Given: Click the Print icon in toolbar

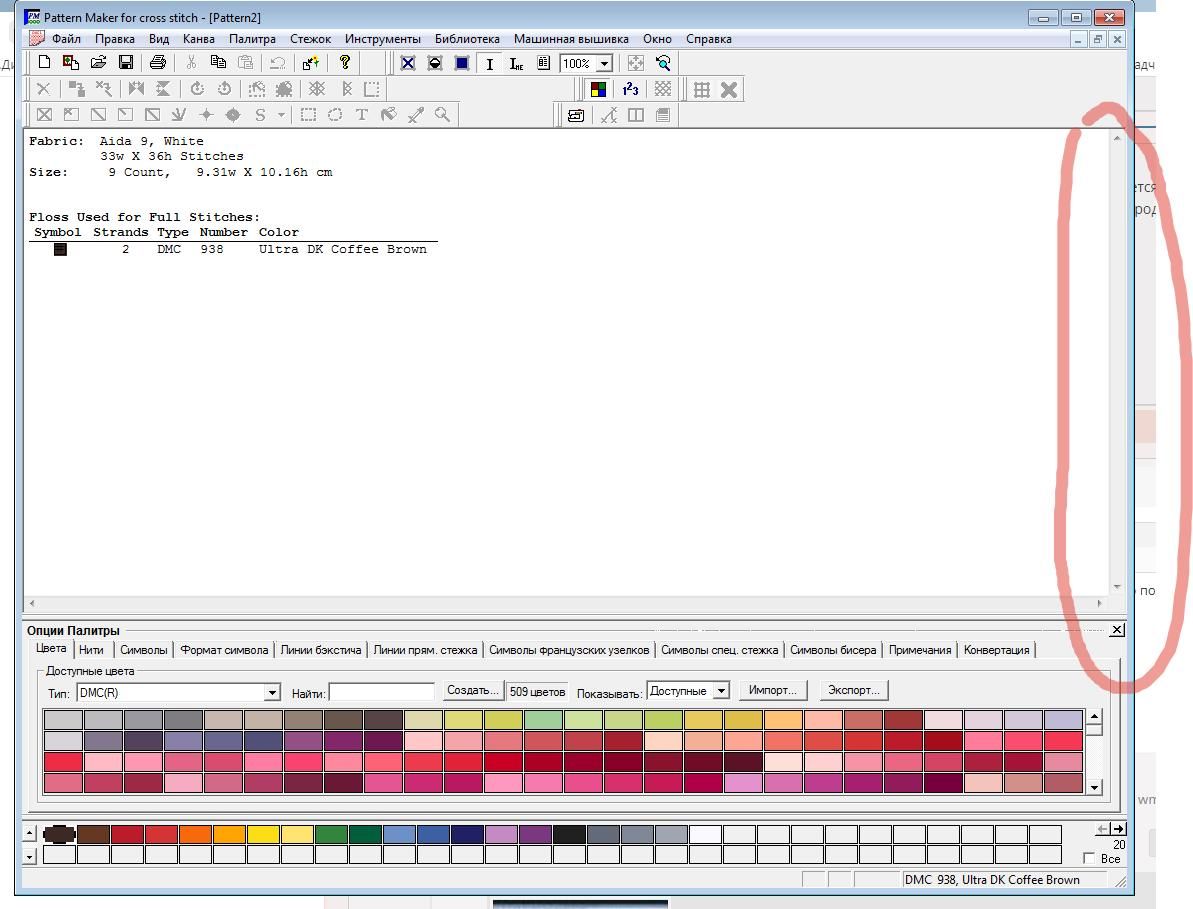Looking at the screenshot, I should (157, 63).
